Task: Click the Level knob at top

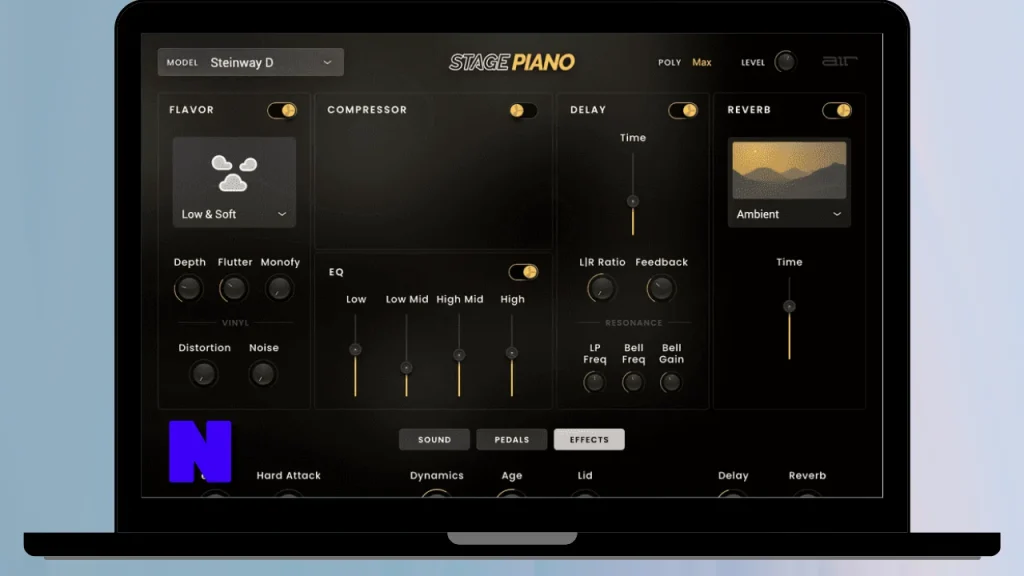Action: tap(785, 62)
